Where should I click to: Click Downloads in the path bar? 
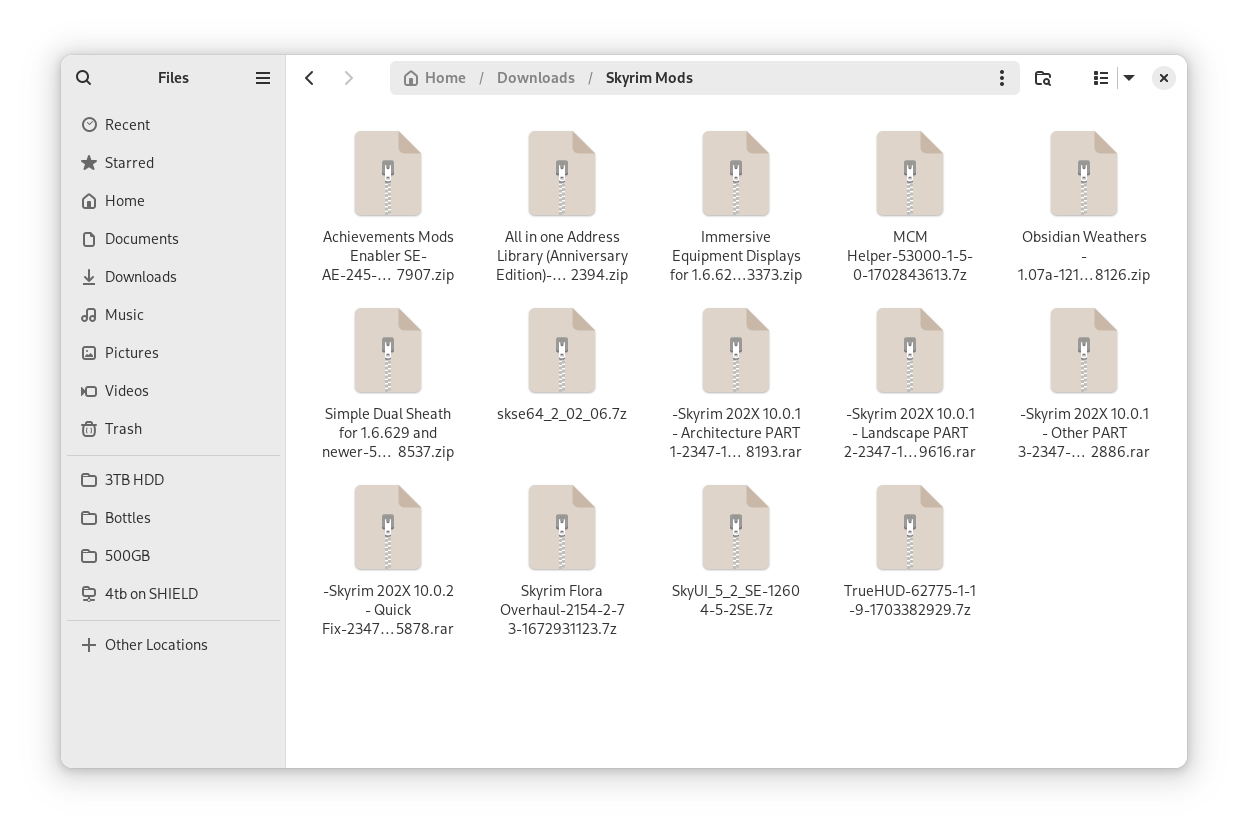(x=536, y=78)
